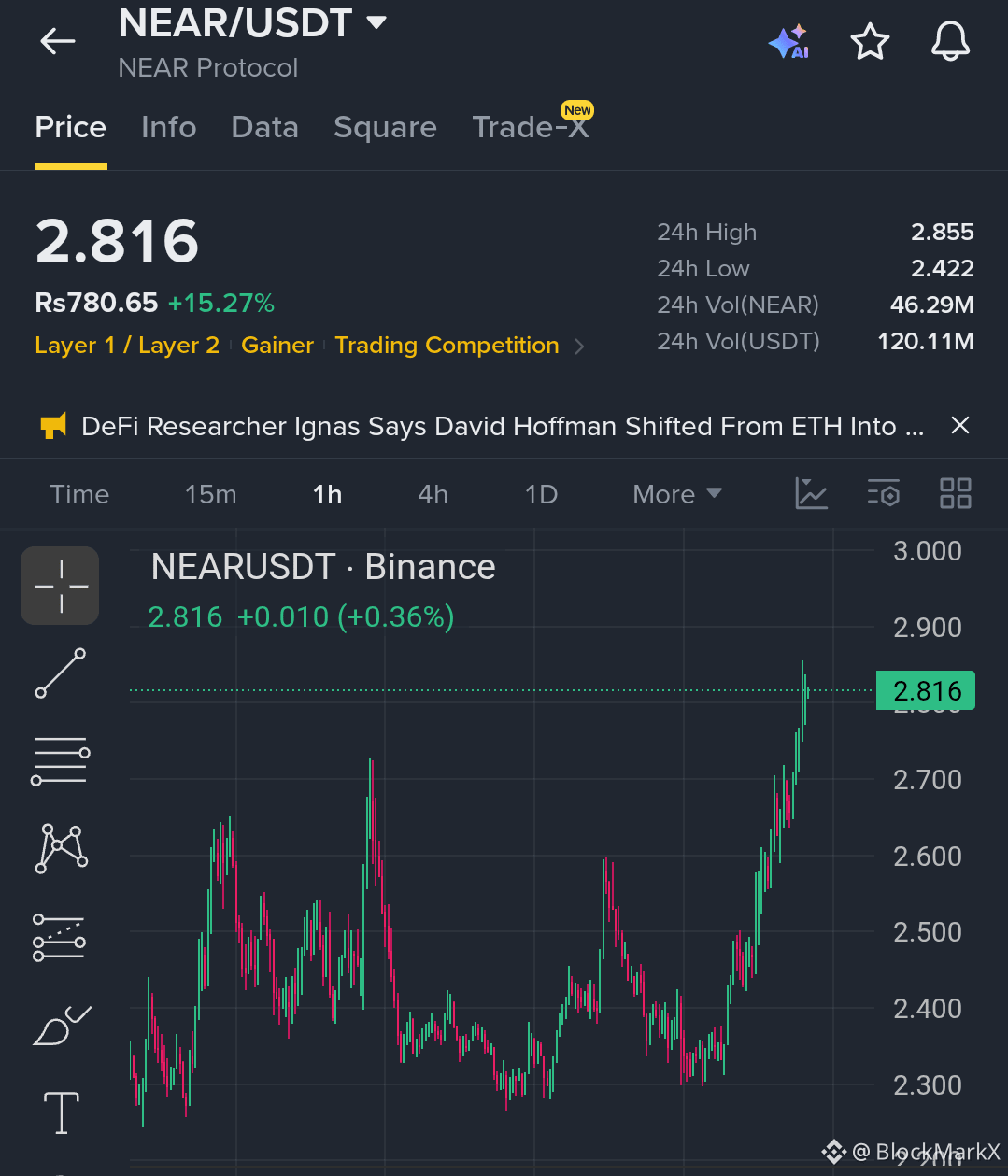
Task: Tap the back arrow icon
Action: (x=58, y=41)
